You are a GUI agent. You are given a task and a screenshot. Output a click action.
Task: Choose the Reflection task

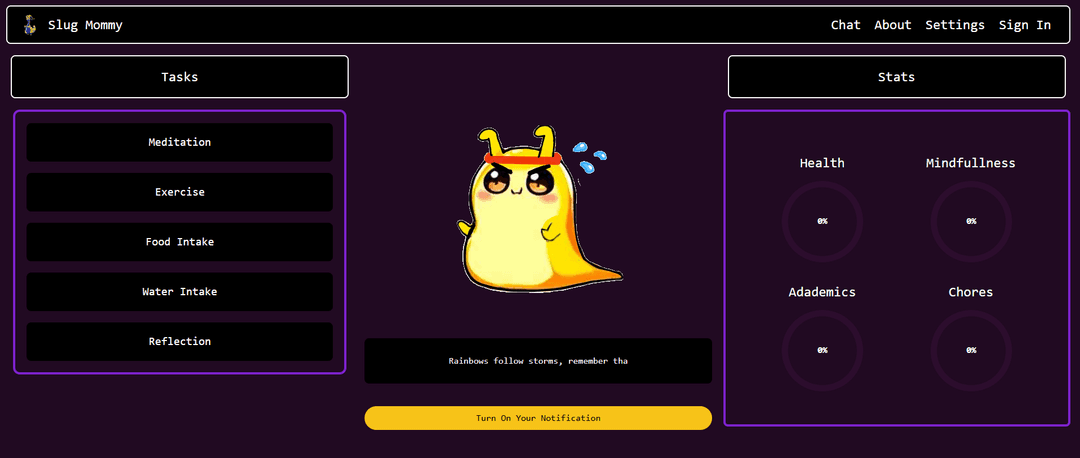pos(180,342)
